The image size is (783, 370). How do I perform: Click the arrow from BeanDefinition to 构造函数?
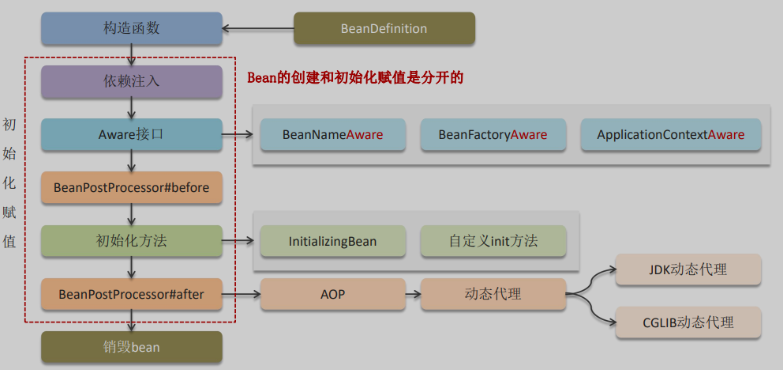[x=258, y=28]
